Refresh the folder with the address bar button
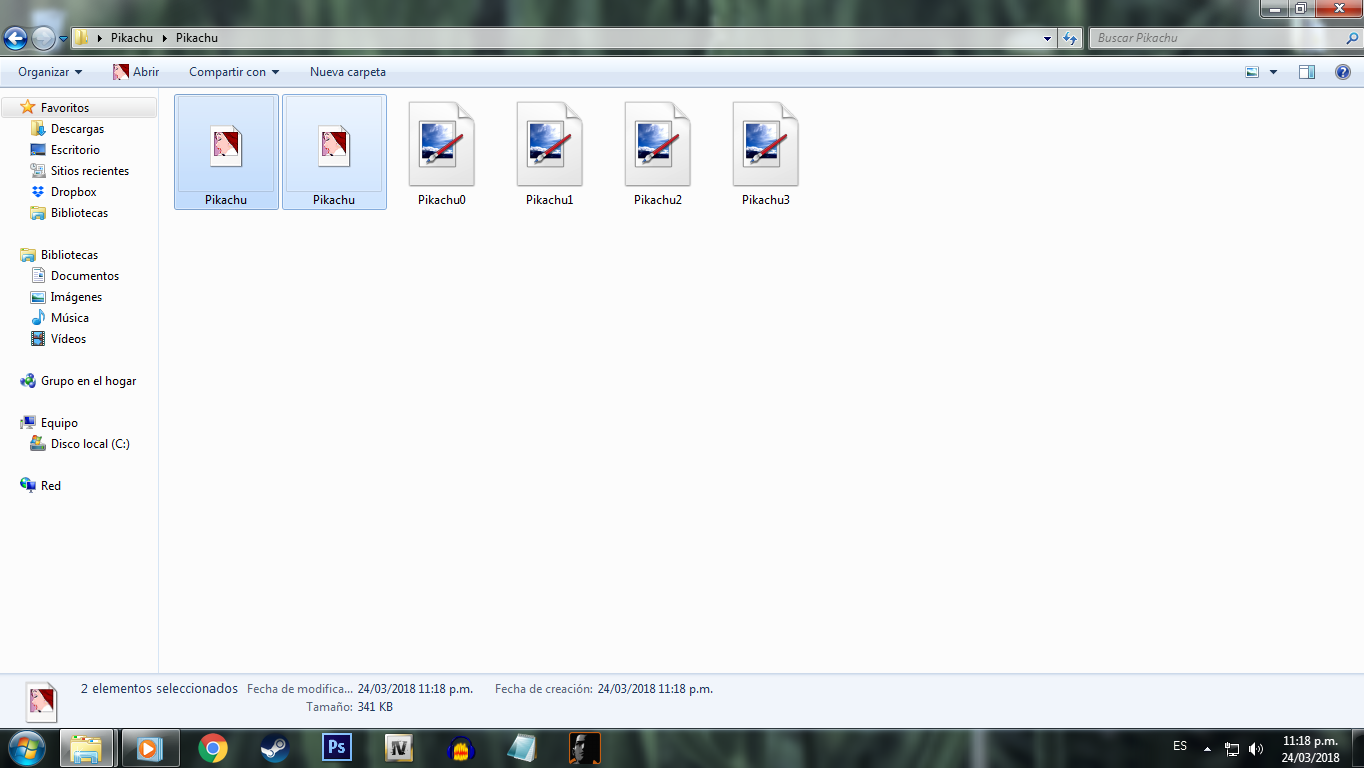This screenshot has width=1364, height=768. click(x=1070, y=39)
